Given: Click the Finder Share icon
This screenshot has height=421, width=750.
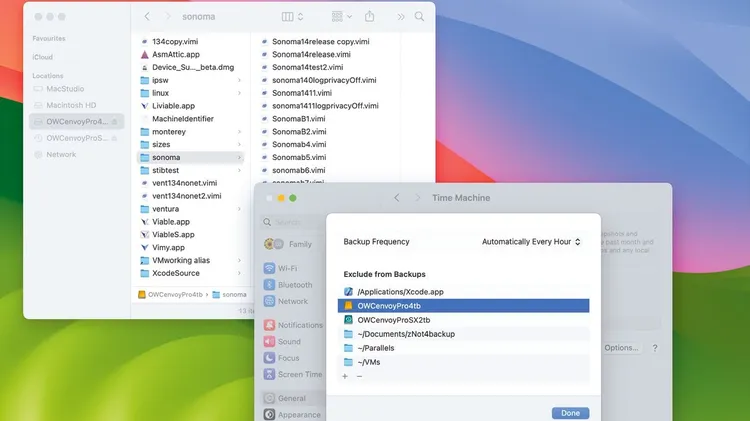Looking at the screenshot, I should [x=369, y=16].
